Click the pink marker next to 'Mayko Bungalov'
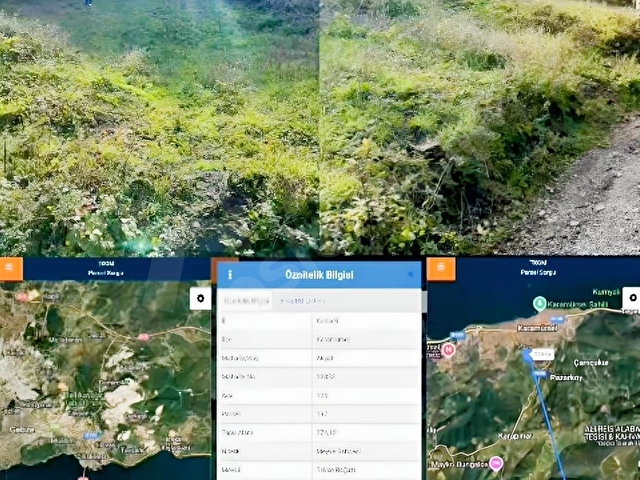640x480 pixels. (x=496, y=463)
